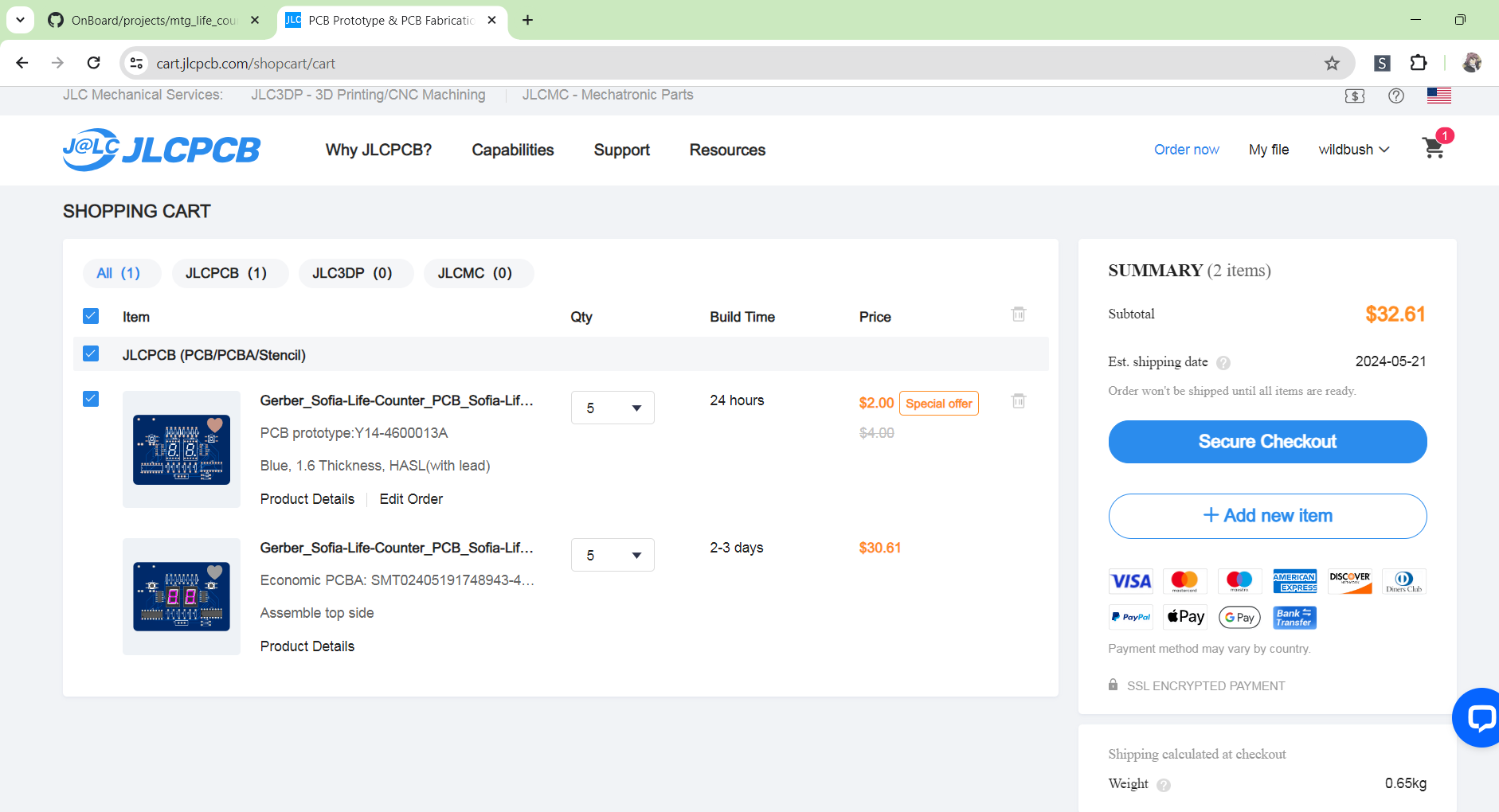
Task: Click the JLCPCB logo
Action: click(162, 150)
